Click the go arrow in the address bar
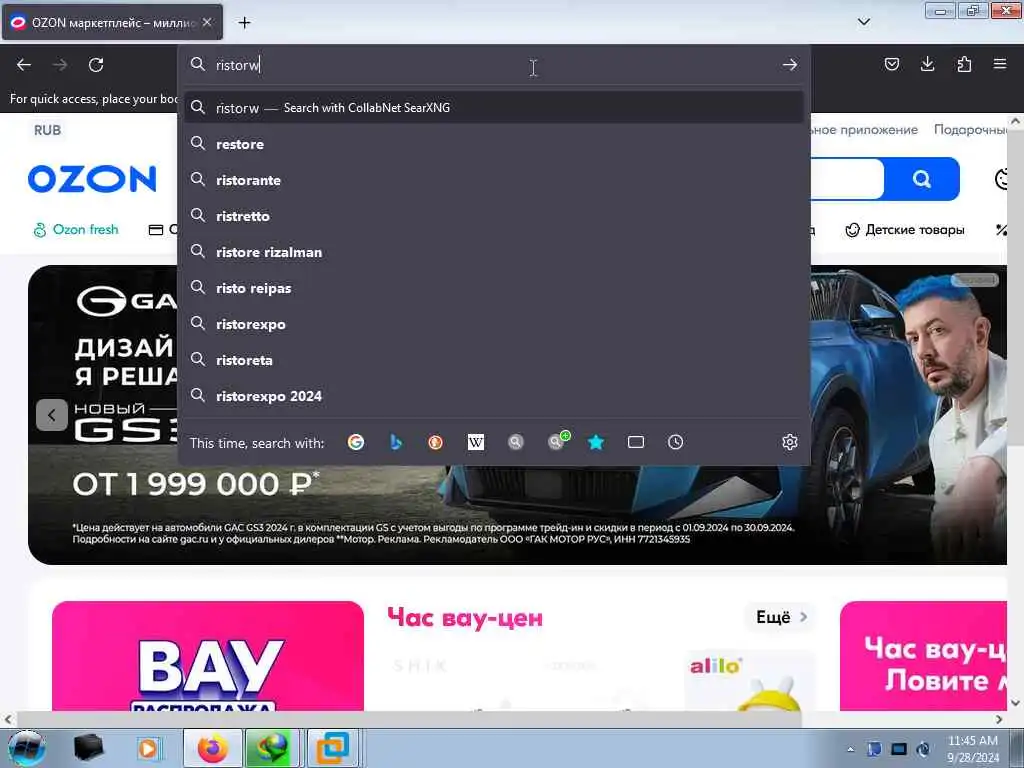 pos(790,65)
